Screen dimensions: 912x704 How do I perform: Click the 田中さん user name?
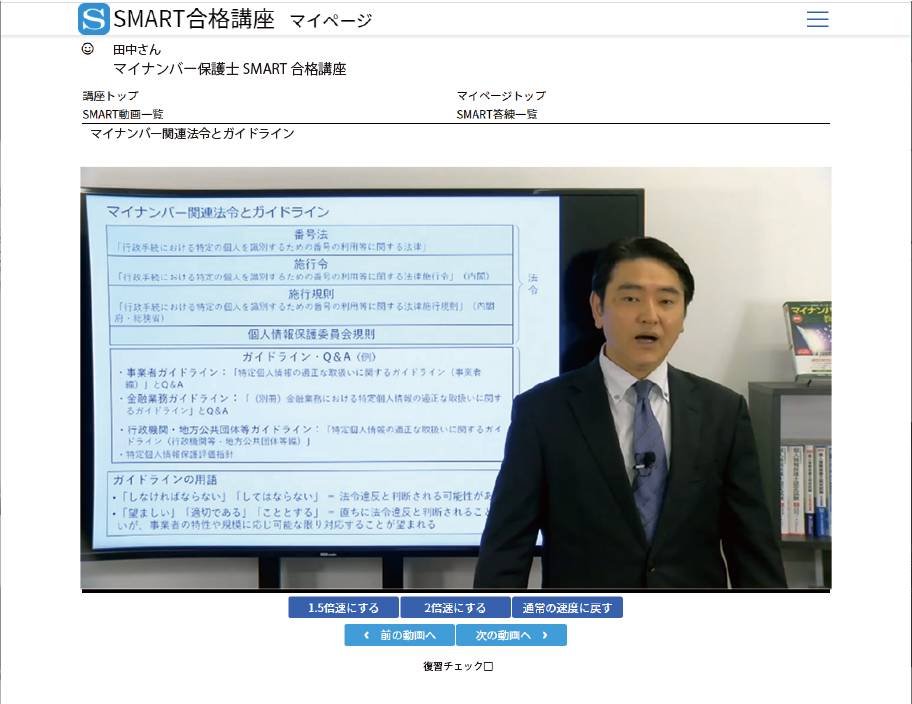(137, 49)
